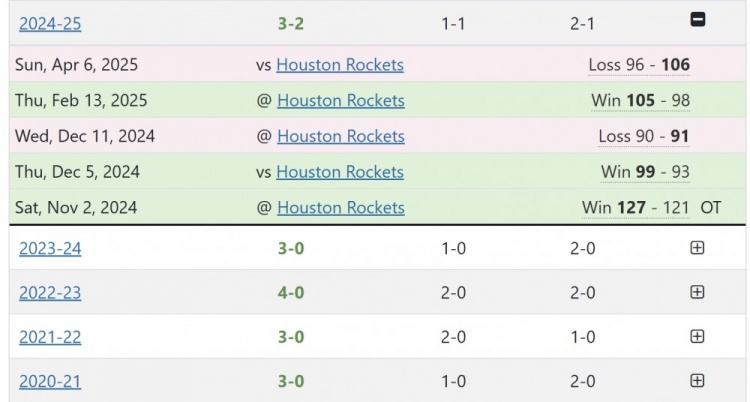Click Houston Rockets link for Feb 13, 2025
The width and height of the screenshot is (750, 402).
tap(341, 100)
